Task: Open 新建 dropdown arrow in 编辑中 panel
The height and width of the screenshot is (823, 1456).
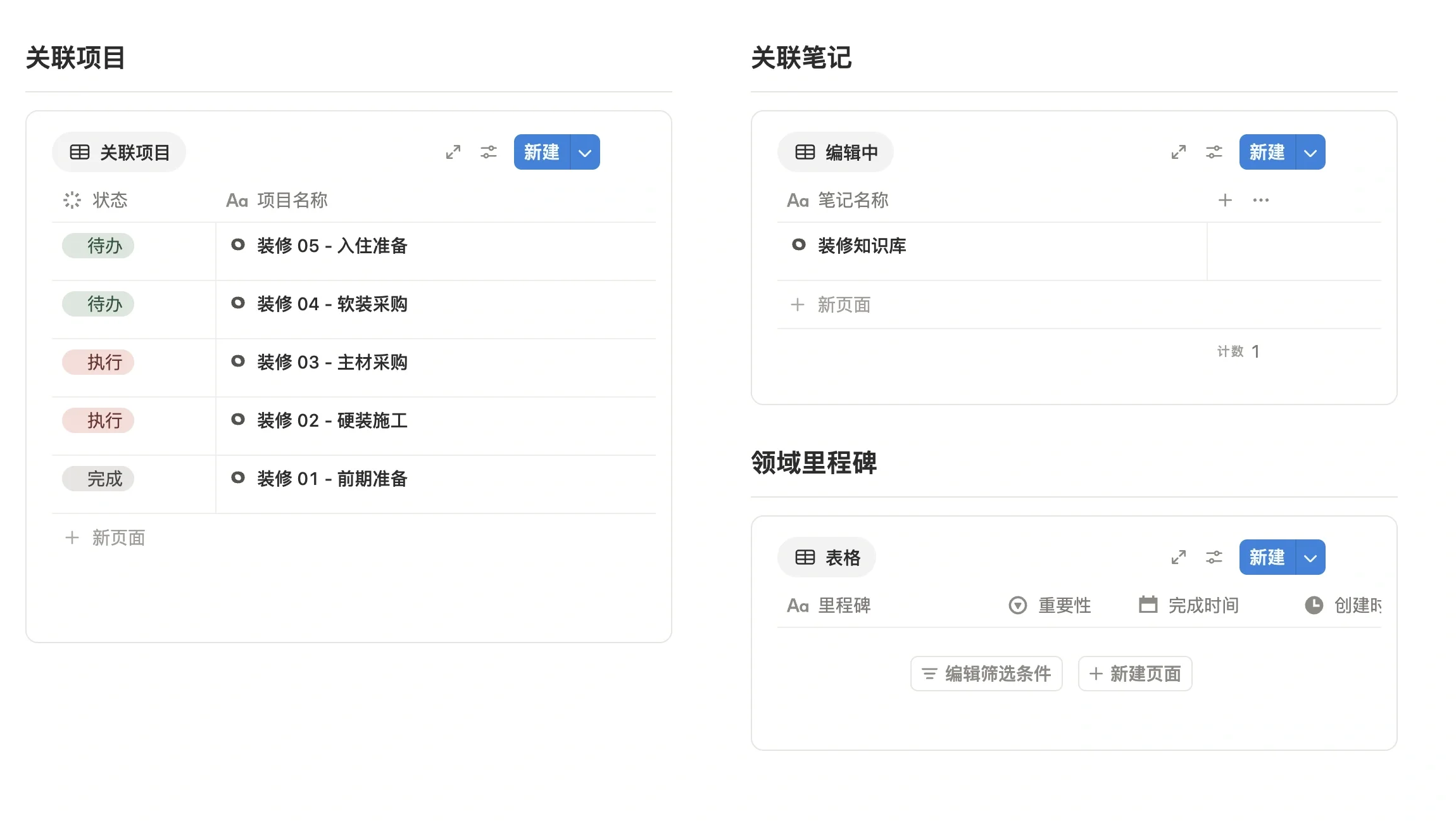Action: [1311, 152]
